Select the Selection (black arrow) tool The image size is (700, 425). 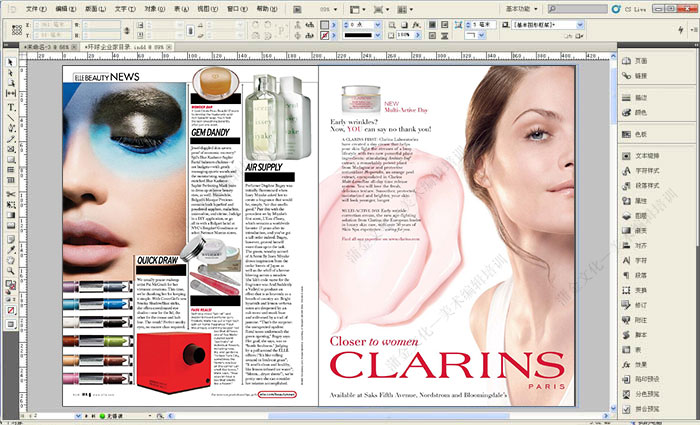pos(11,62)
